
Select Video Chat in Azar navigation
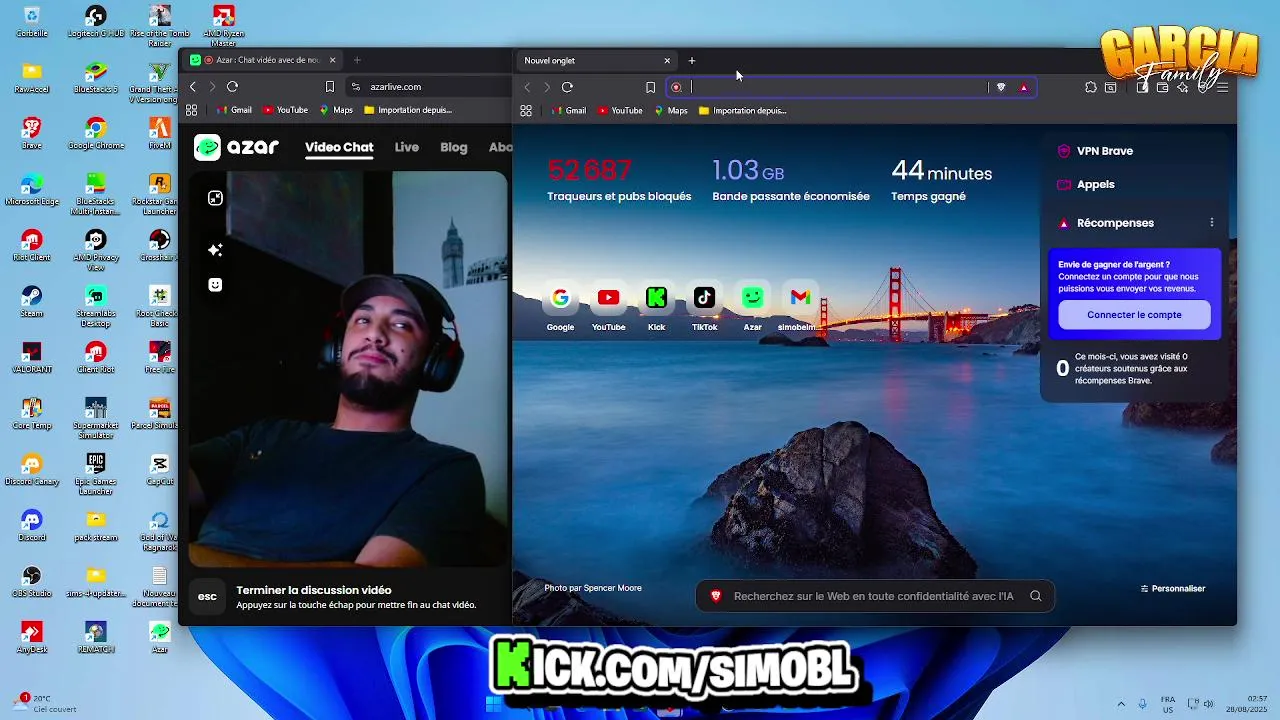point(339,147)
